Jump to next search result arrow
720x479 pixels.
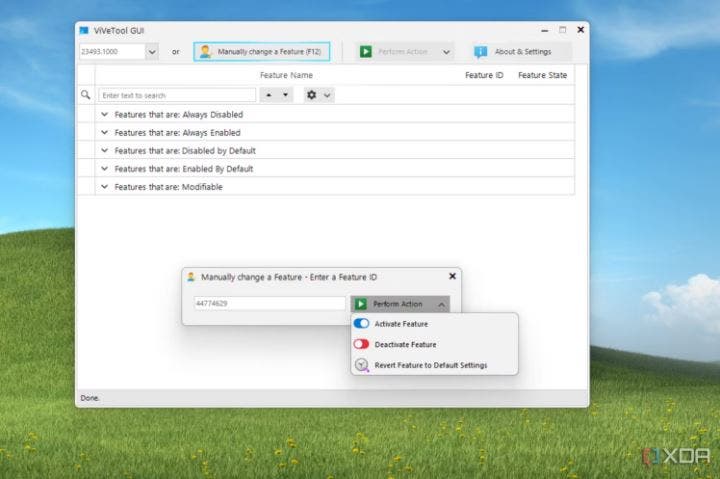(x=285, y=95)
